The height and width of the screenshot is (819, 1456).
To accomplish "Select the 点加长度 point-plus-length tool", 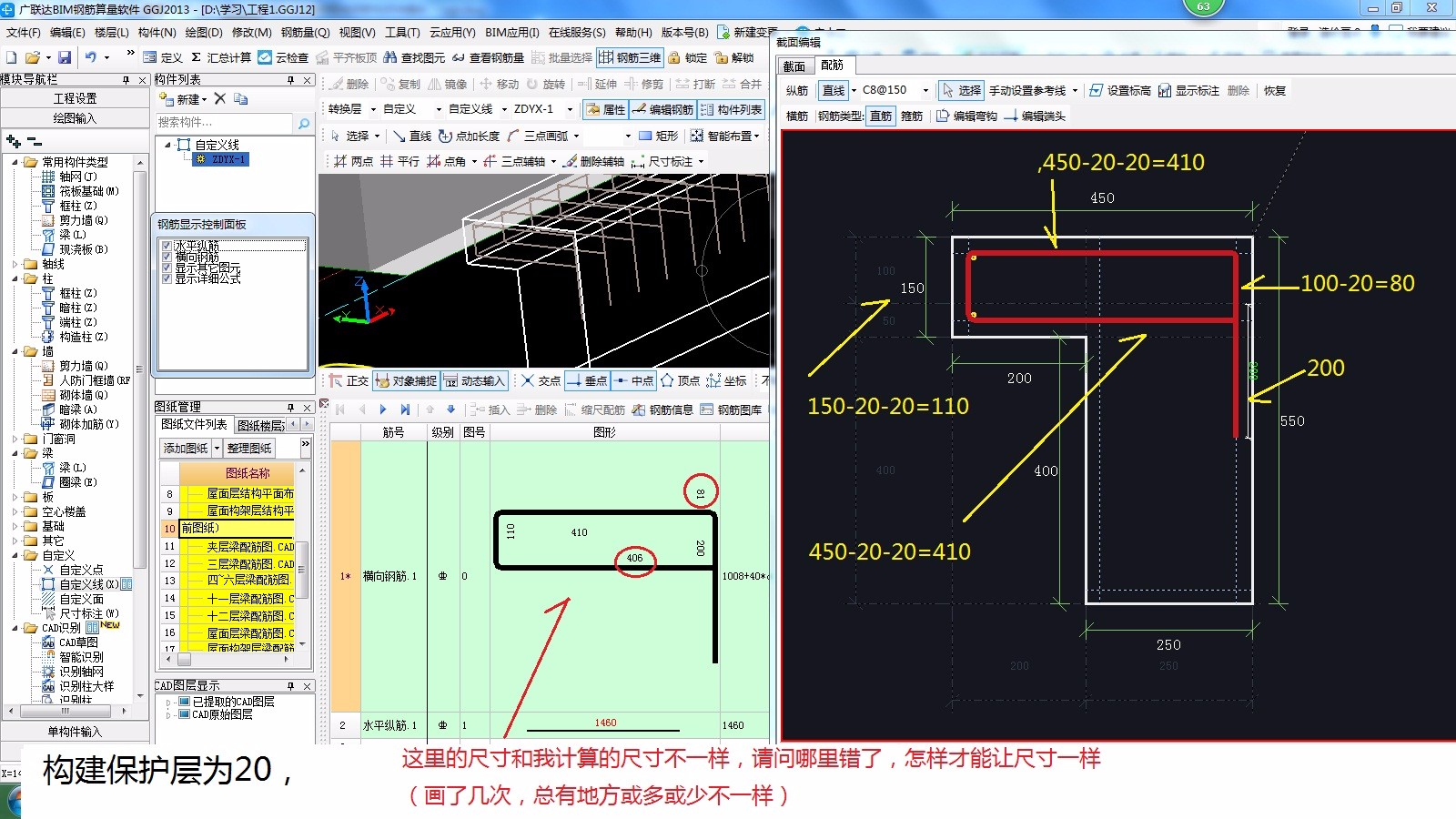I will 469,136.
